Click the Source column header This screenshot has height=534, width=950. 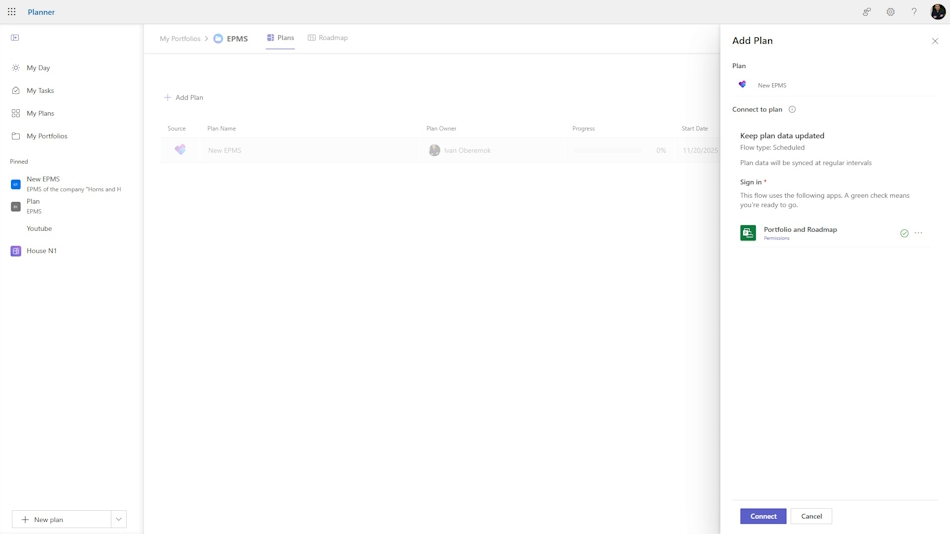(176, 128)
